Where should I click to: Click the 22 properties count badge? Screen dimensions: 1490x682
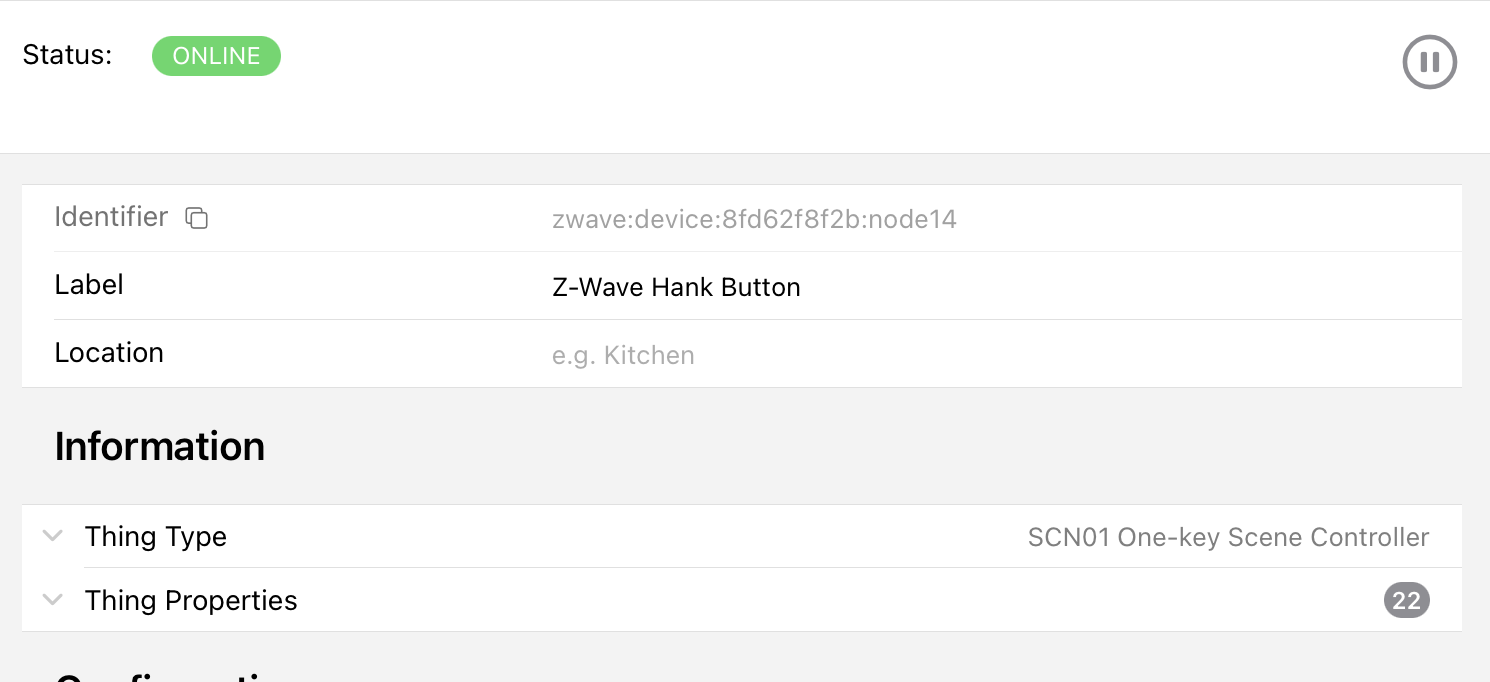[1406, 600]
